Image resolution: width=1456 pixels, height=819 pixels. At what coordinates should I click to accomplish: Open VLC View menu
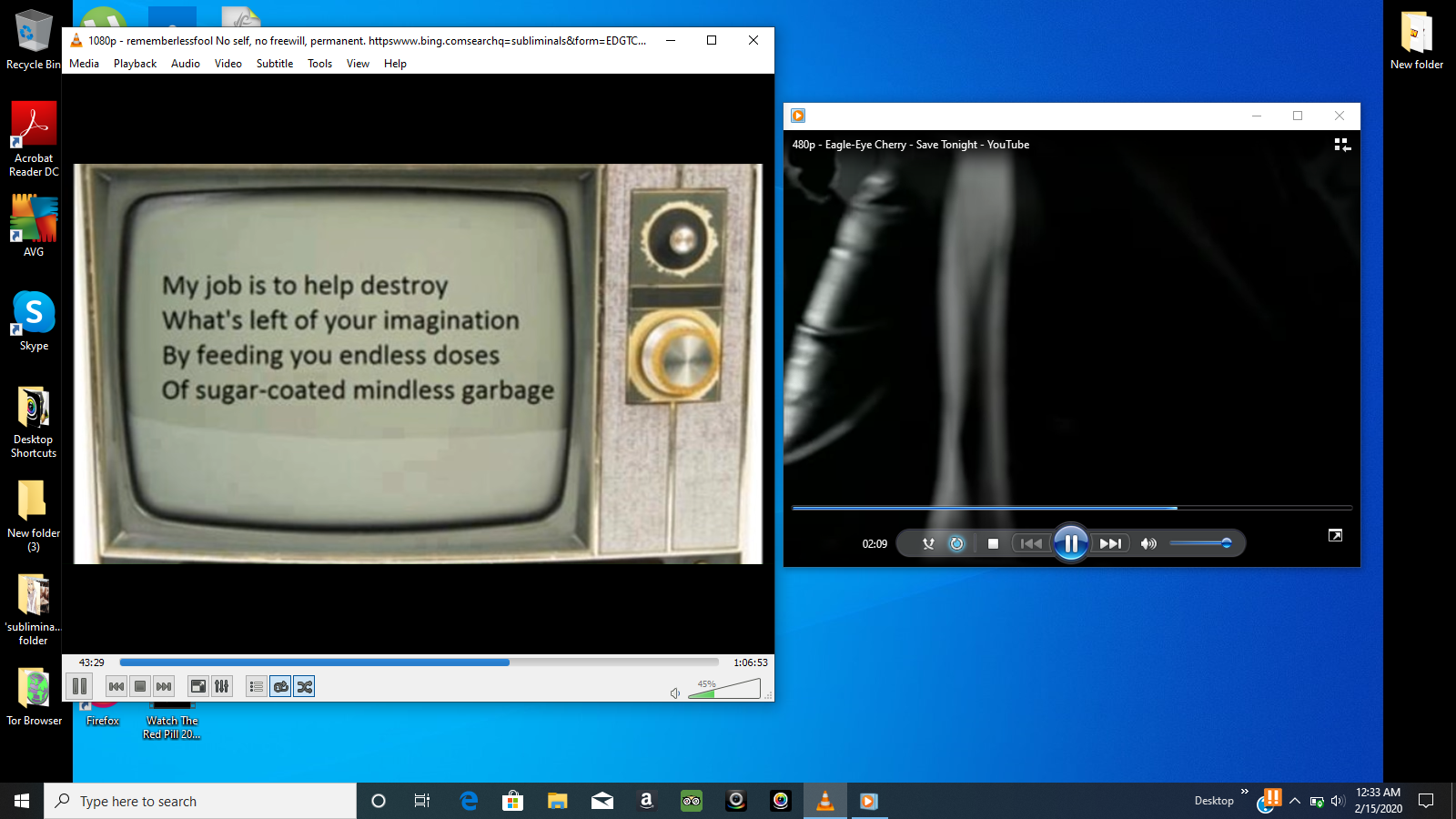(x=358, y=64)
